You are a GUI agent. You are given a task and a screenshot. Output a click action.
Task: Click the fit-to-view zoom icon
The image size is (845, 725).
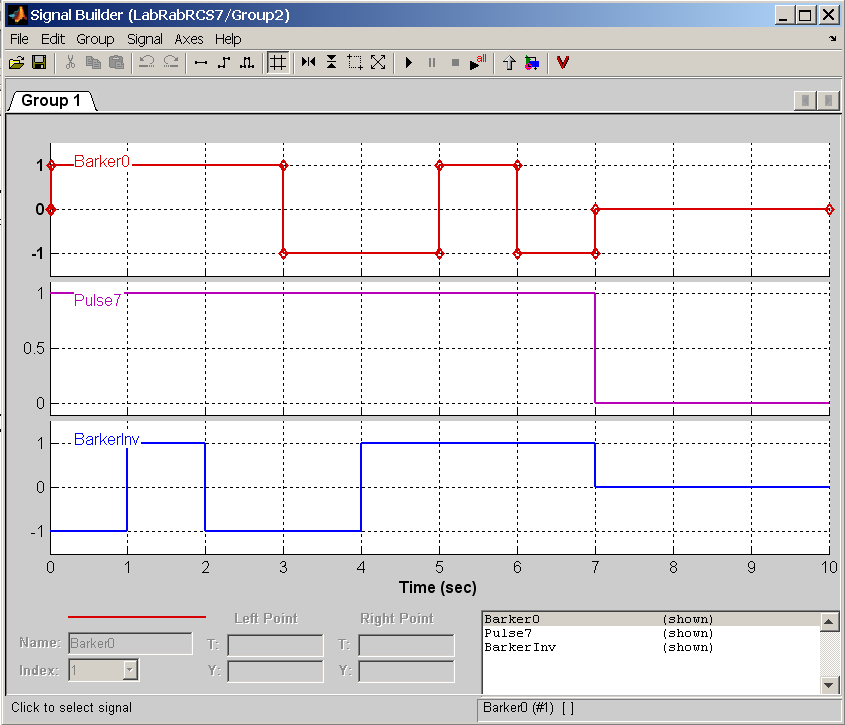(x=378, y=62)
